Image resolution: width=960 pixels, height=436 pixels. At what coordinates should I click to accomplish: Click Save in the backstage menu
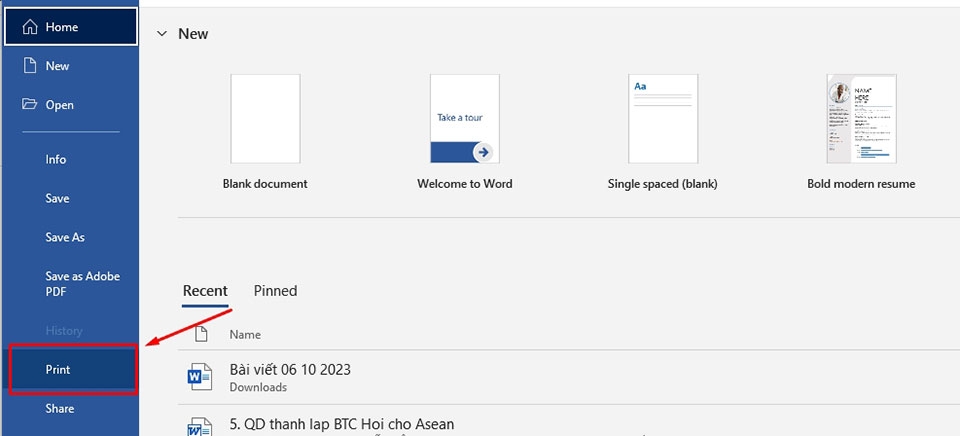pos(57,199)
